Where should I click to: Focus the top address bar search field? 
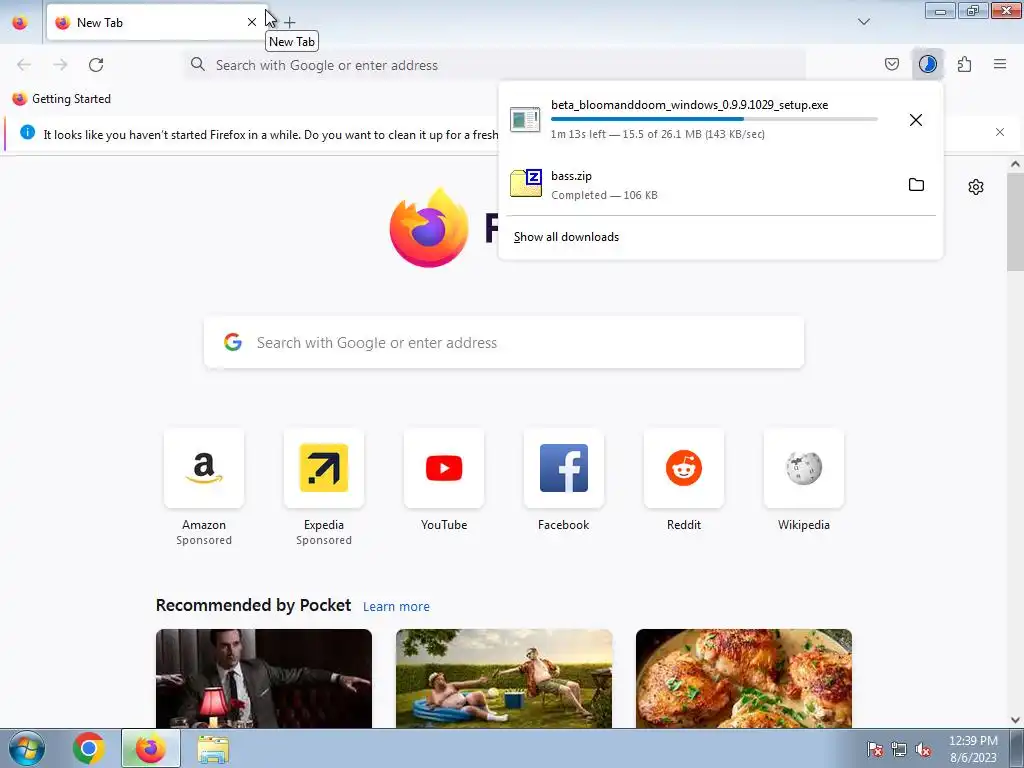tap(494, 65)
